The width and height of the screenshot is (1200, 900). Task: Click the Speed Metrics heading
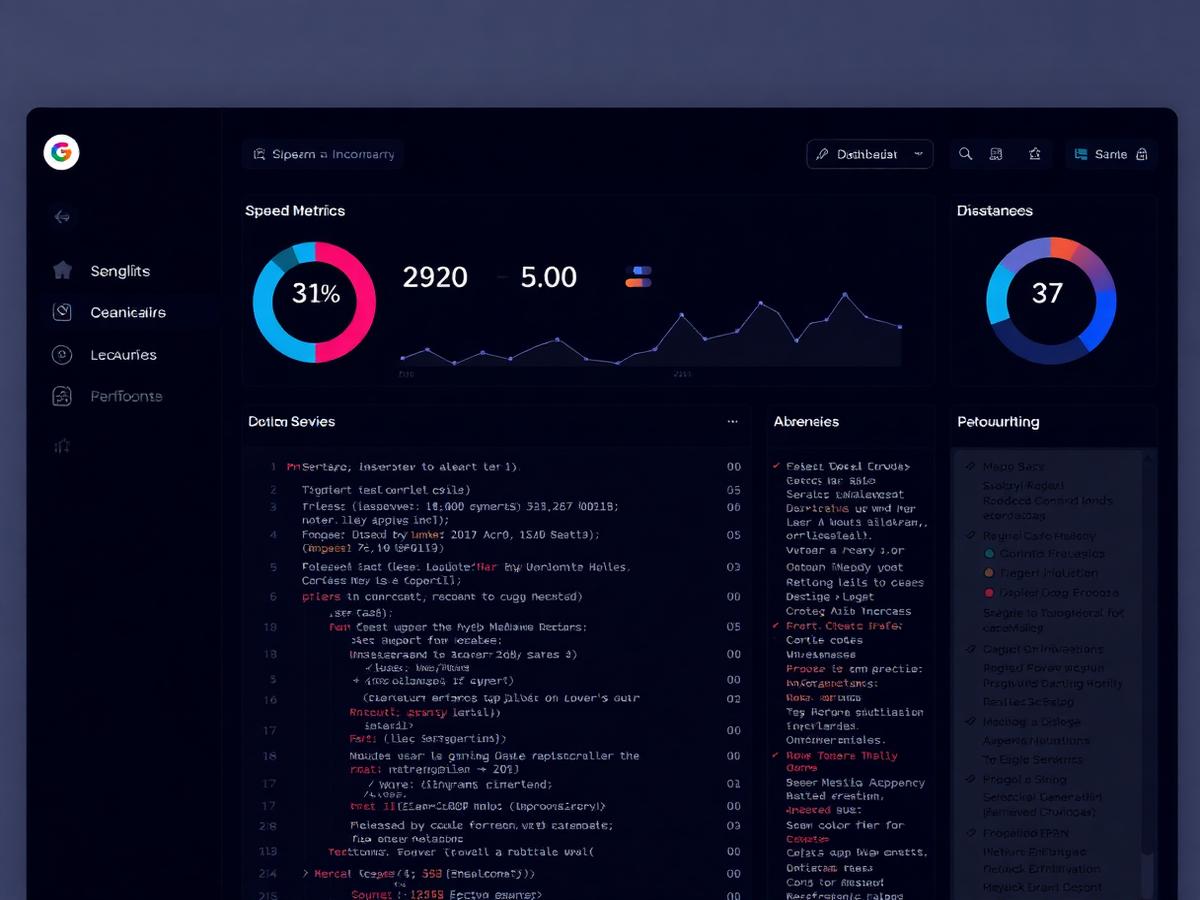[295, 211]
